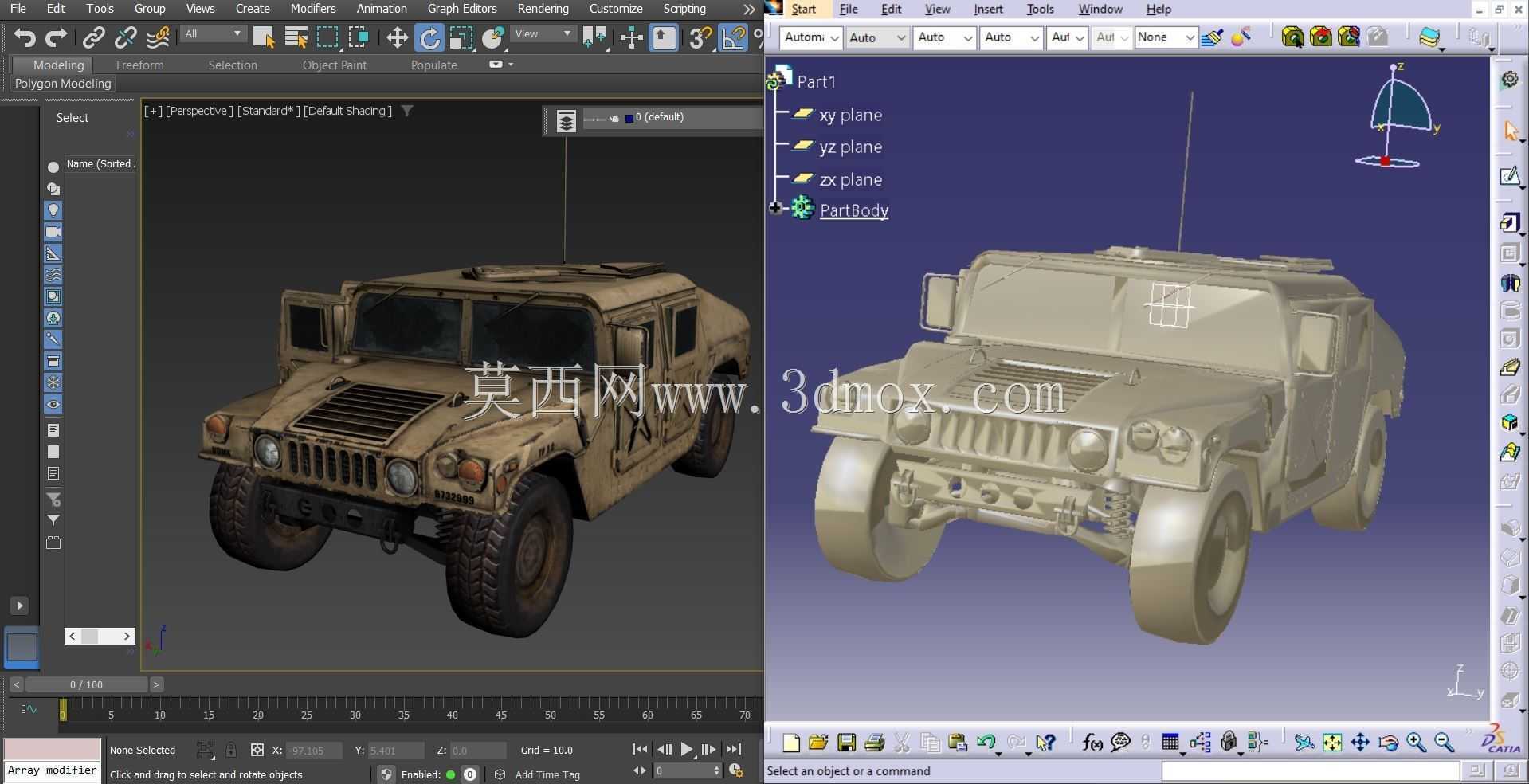The height and width of the screenshot is (784, 1529).
Task: Toggle the Angle Snap button
Action: point(733,37)
